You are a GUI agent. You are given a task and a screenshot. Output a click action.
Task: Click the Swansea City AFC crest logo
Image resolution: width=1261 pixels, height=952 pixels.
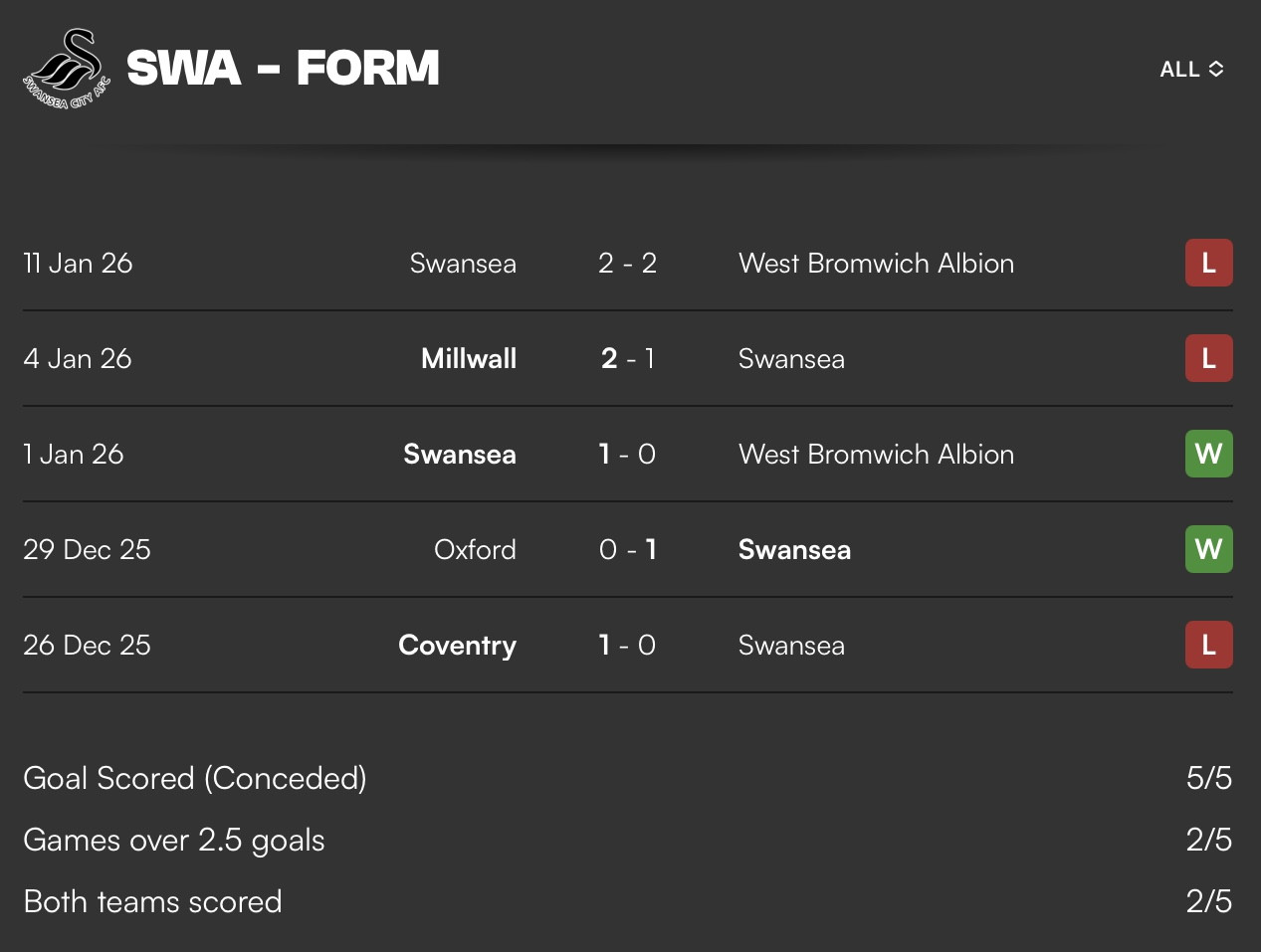click(x=67, y=68)
